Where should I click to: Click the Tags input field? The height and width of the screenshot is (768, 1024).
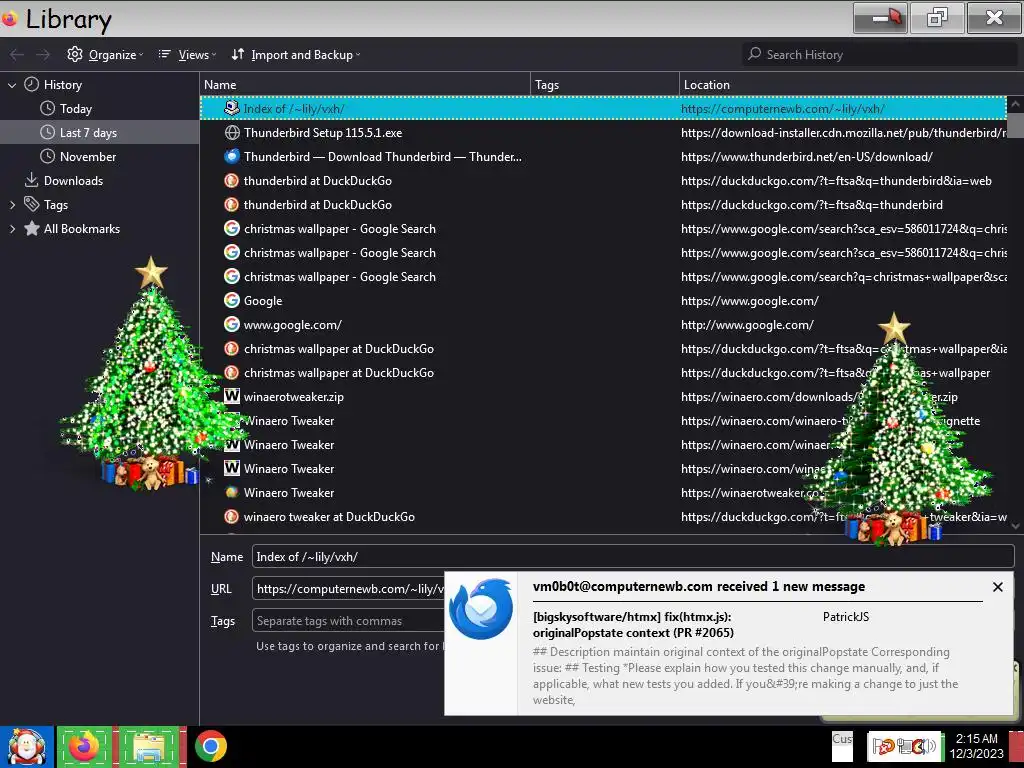[349, 621]
